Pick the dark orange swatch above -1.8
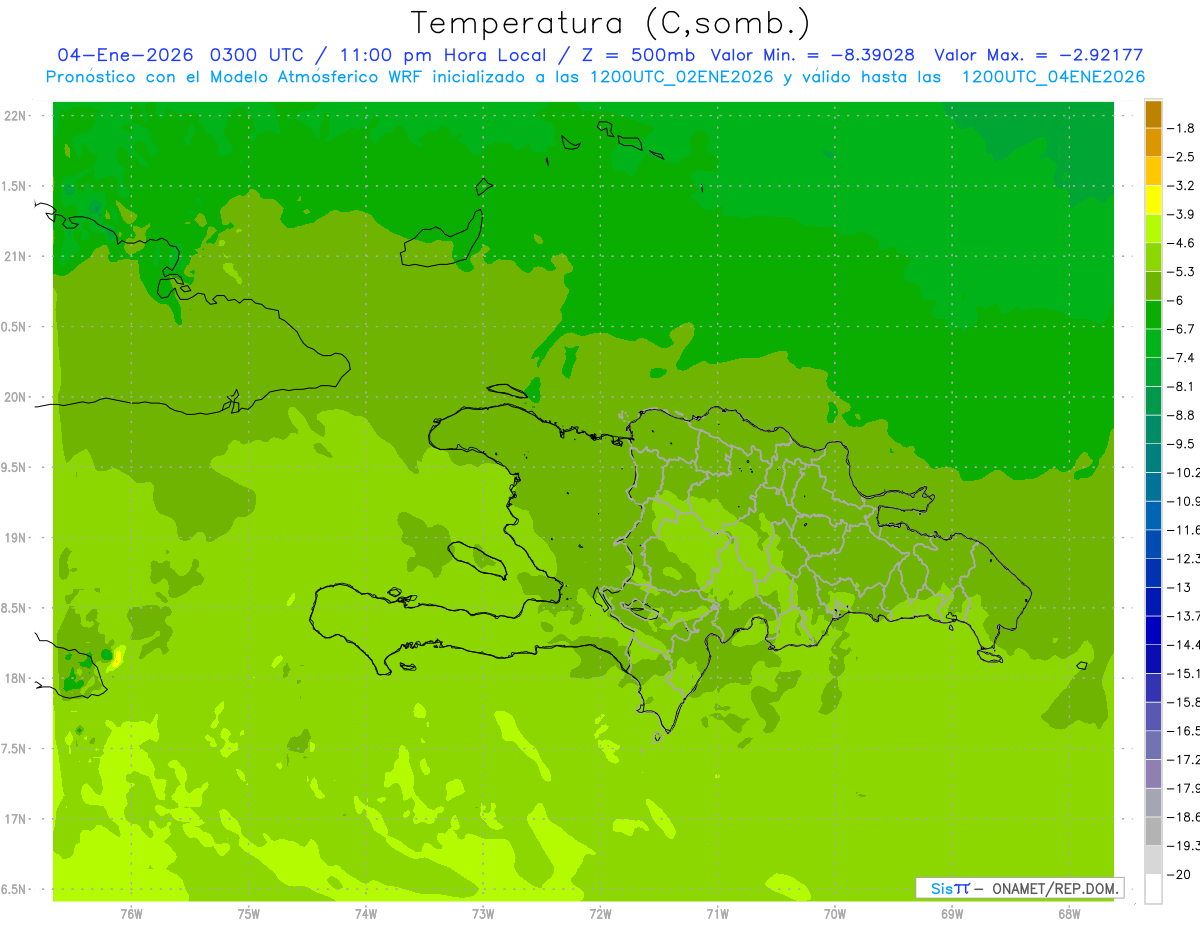This screenshot has width=1200, height=927. click(1153, 114)
